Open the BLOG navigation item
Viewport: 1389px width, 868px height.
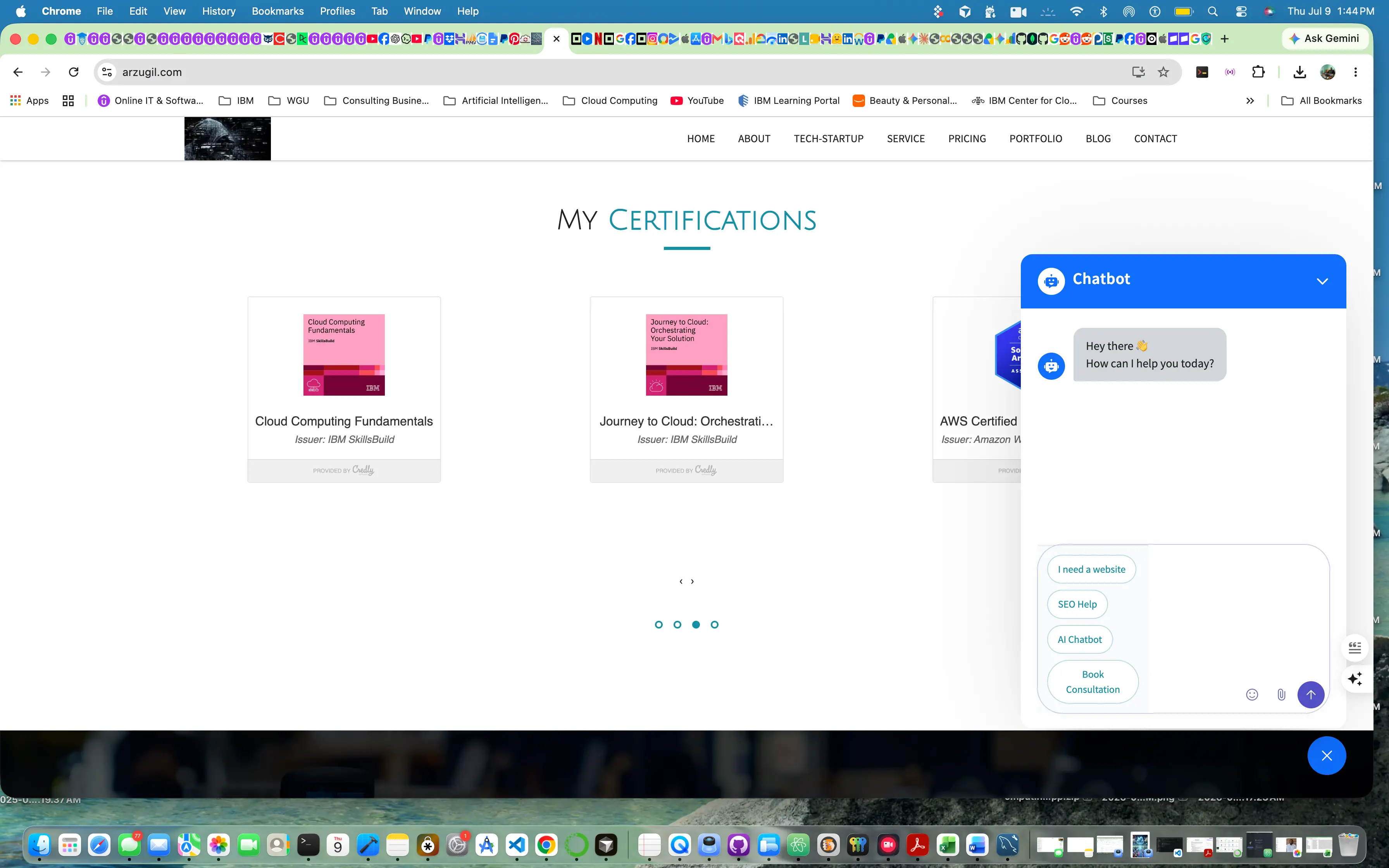coord(1098,139)
